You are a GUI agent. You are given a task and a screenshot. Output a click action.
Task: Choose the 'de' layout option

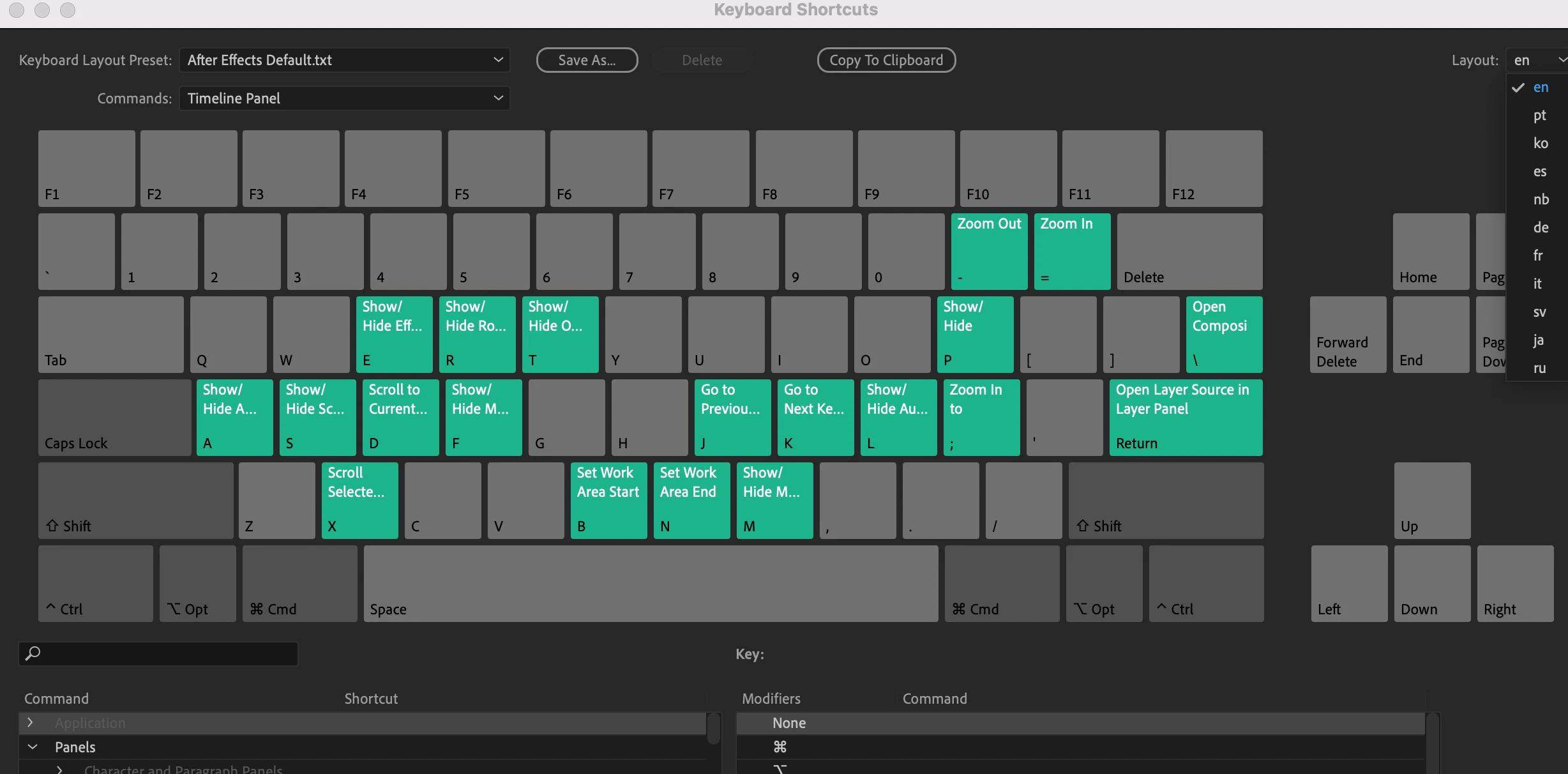pyautogui.click(x=1540, y=227)
